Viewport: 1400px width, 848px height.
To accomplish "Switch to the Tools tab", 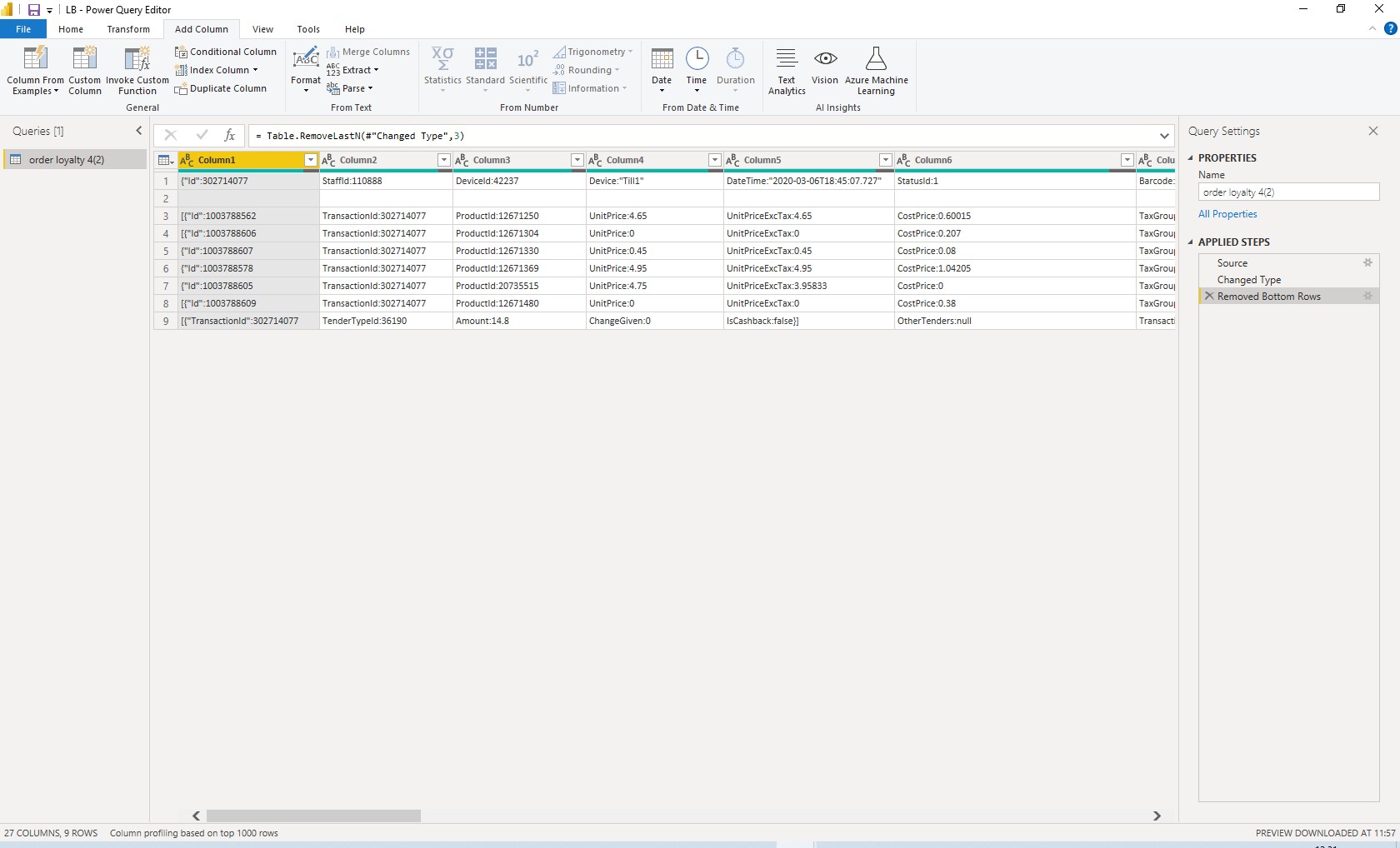I will [x=308, y=29].
